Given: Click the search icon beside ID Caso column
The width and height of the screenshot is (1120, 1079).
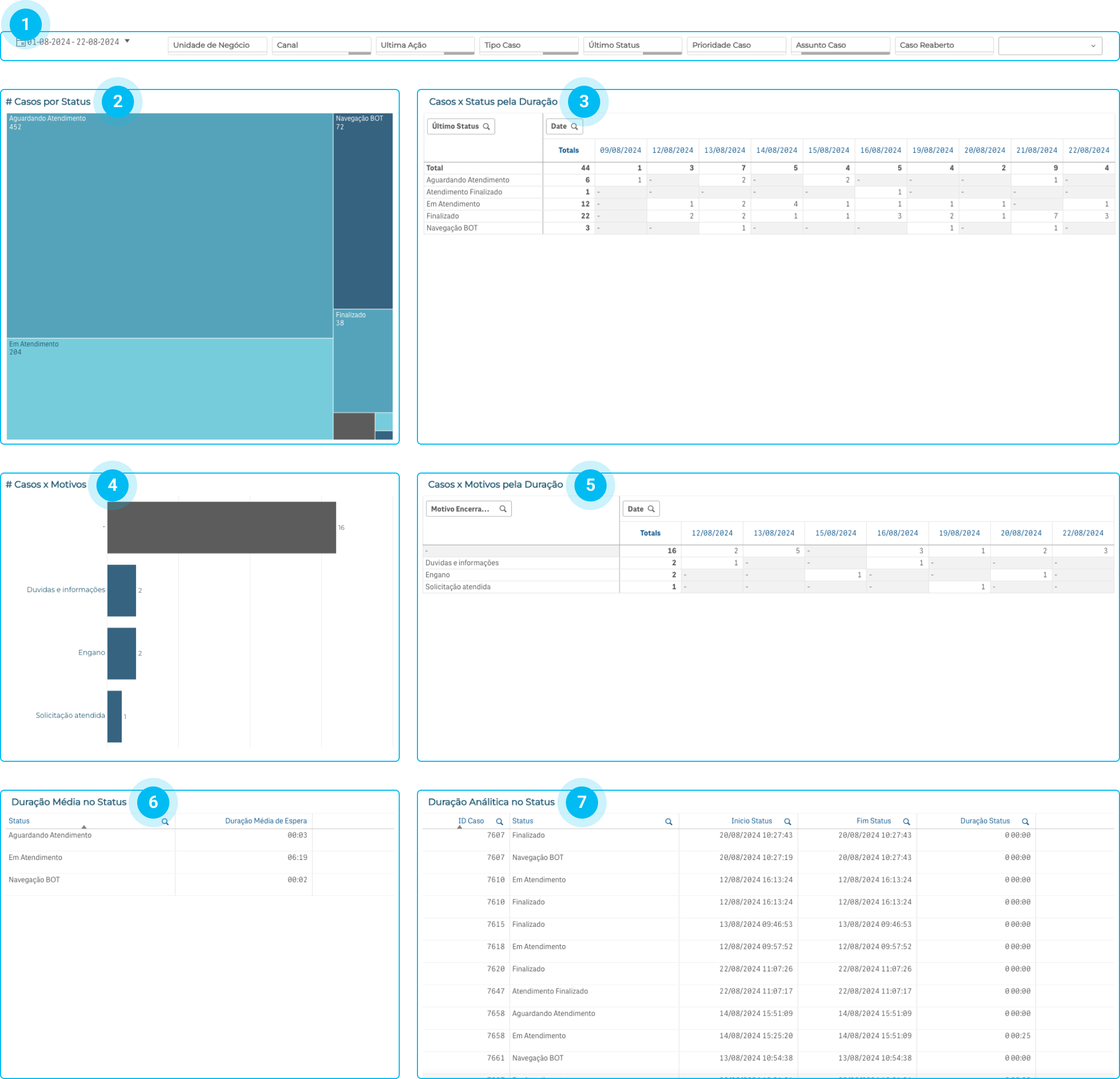Looking at the screenshot, I should 499,821.
